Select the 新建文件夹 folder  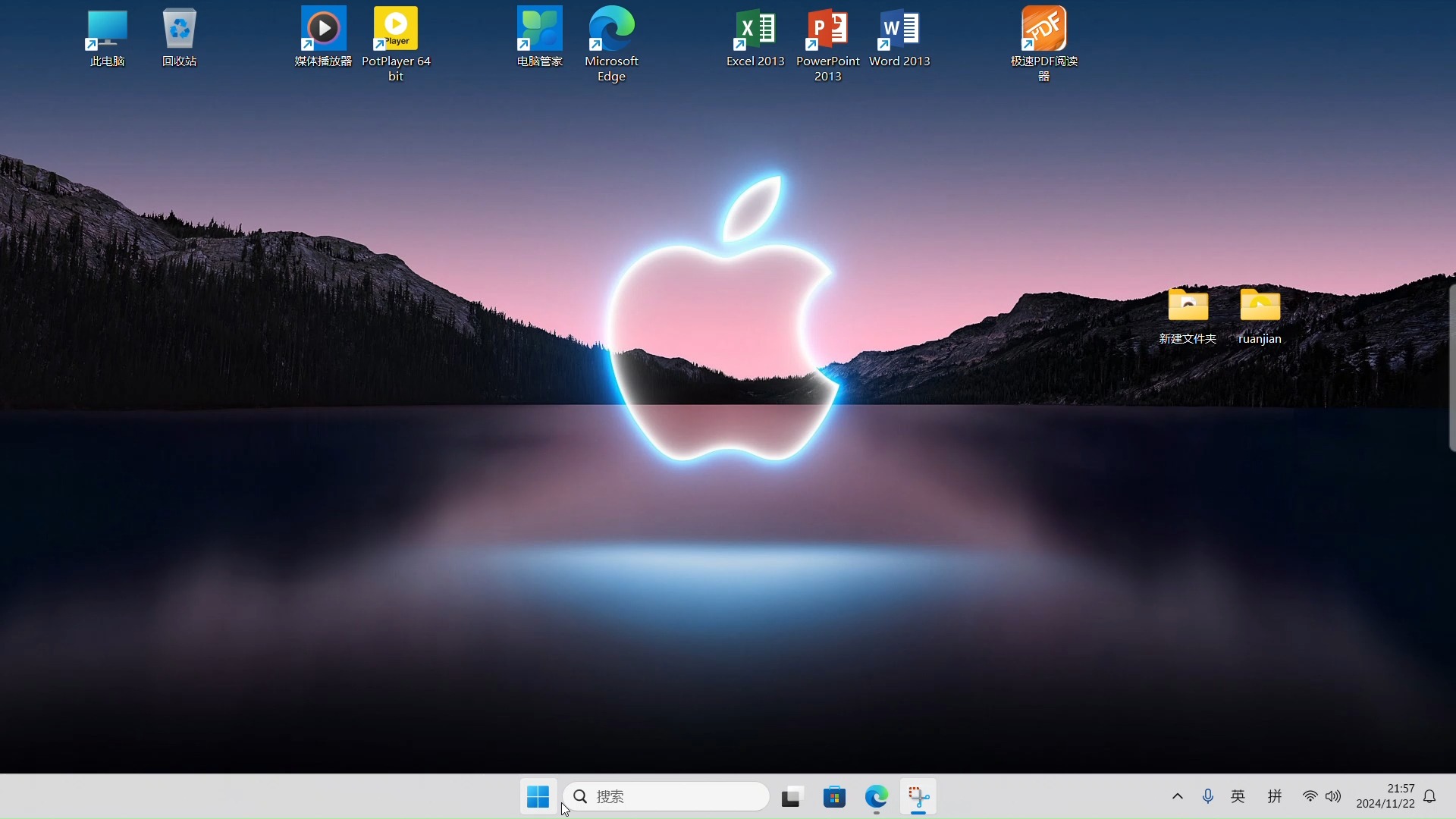point(1188,316)
